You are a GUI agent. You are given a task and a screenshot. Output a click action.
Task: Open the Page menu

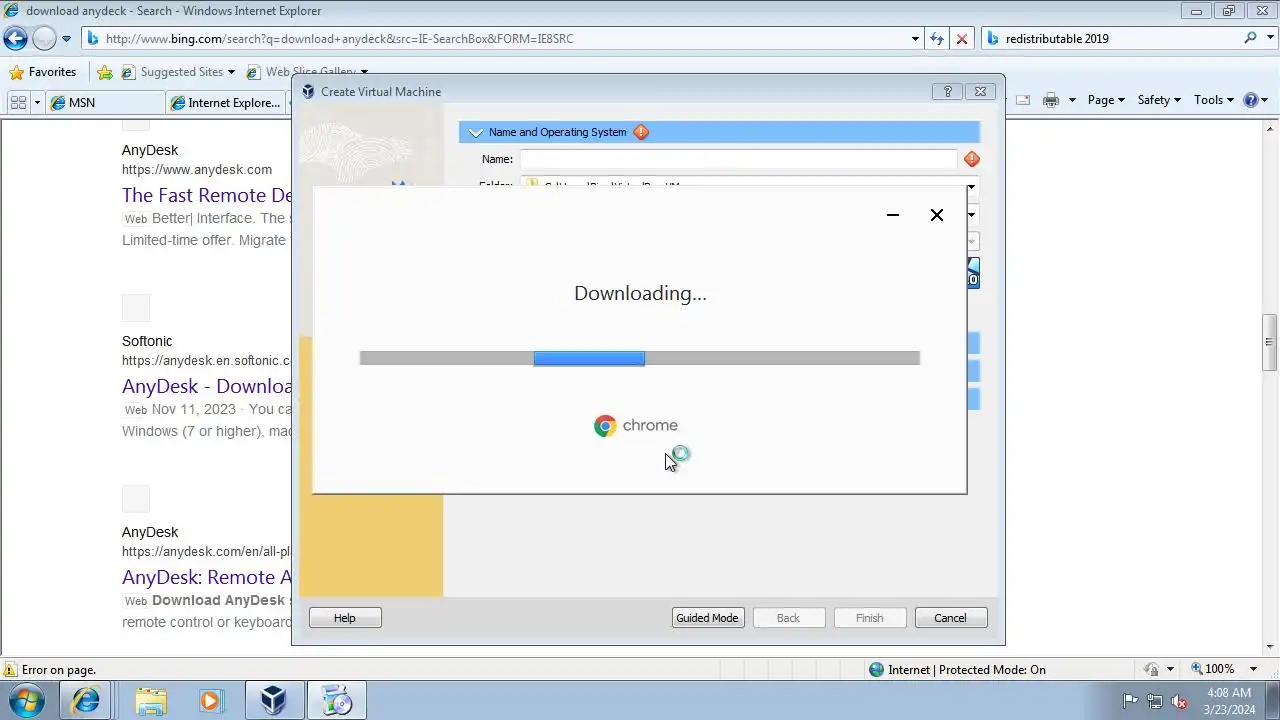(1106, 100)
